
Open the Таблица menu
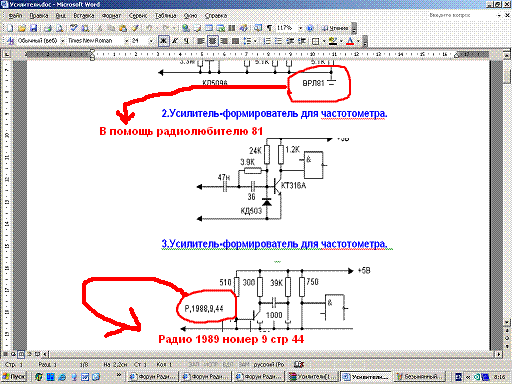(x=165, y=16)
